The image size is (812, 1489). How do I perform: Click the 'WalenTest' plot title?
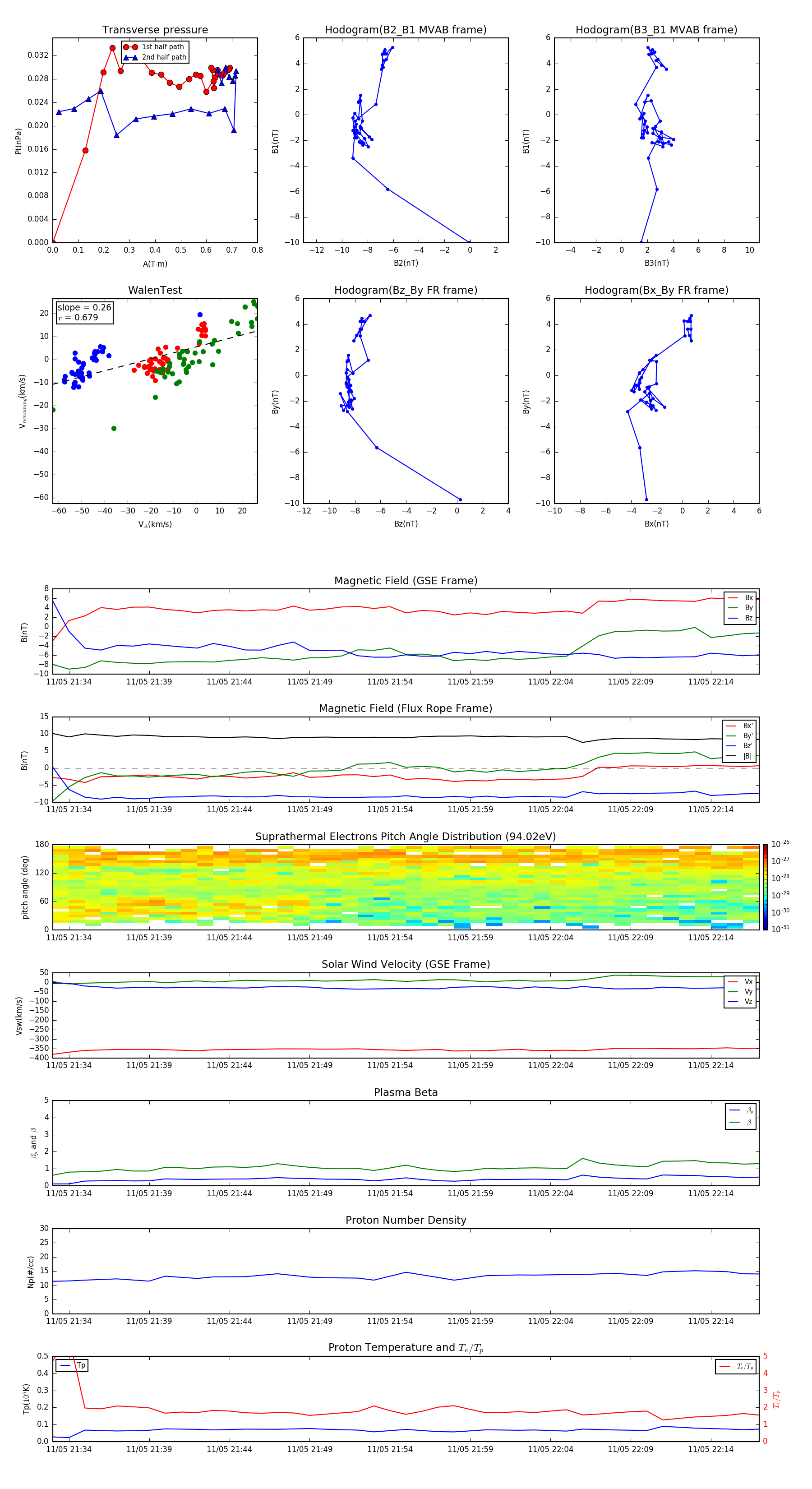(x=155, y=290)
